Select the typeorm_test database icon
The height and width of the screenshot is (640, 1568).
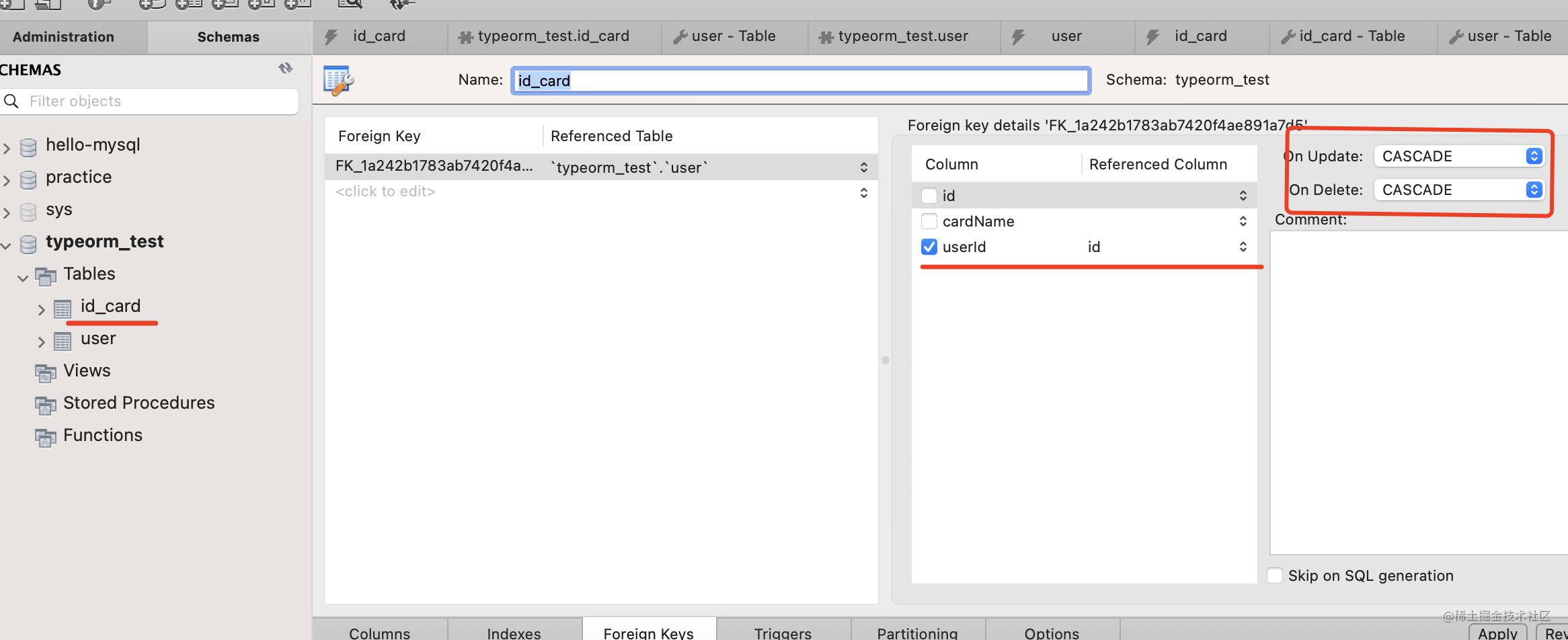[x=28, y=243]
